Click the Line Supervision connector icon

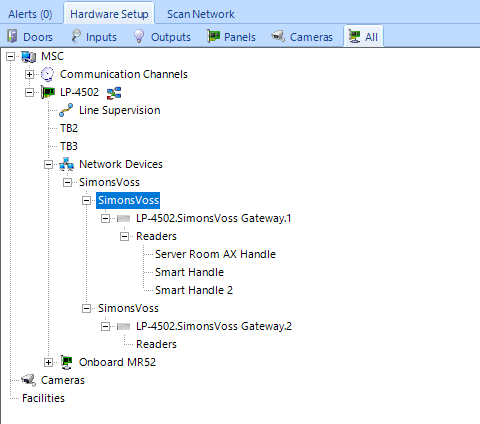tap(66, 110)
